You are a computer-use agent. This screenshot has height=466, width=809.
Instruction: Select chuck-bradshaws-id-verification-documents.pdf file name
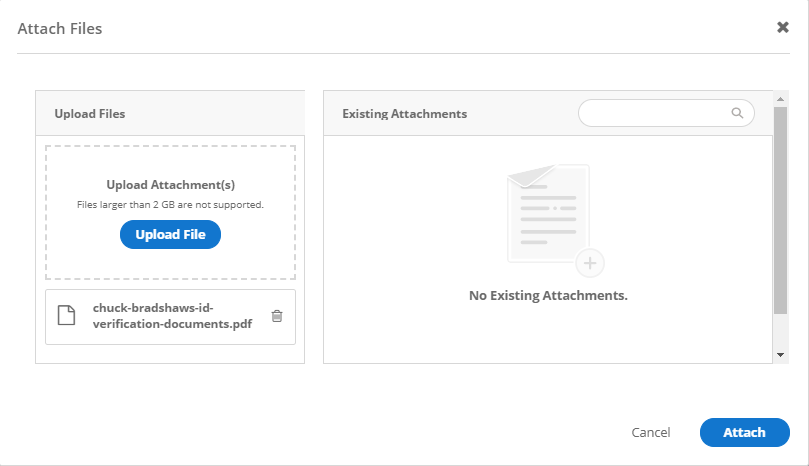pyautogui.click(x=173, y=316)
